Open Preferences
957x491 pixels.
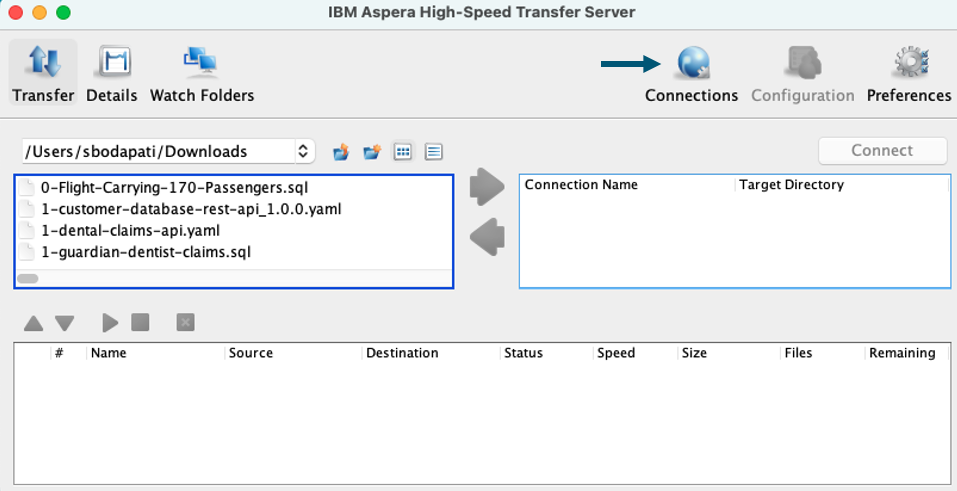(909, 73)
